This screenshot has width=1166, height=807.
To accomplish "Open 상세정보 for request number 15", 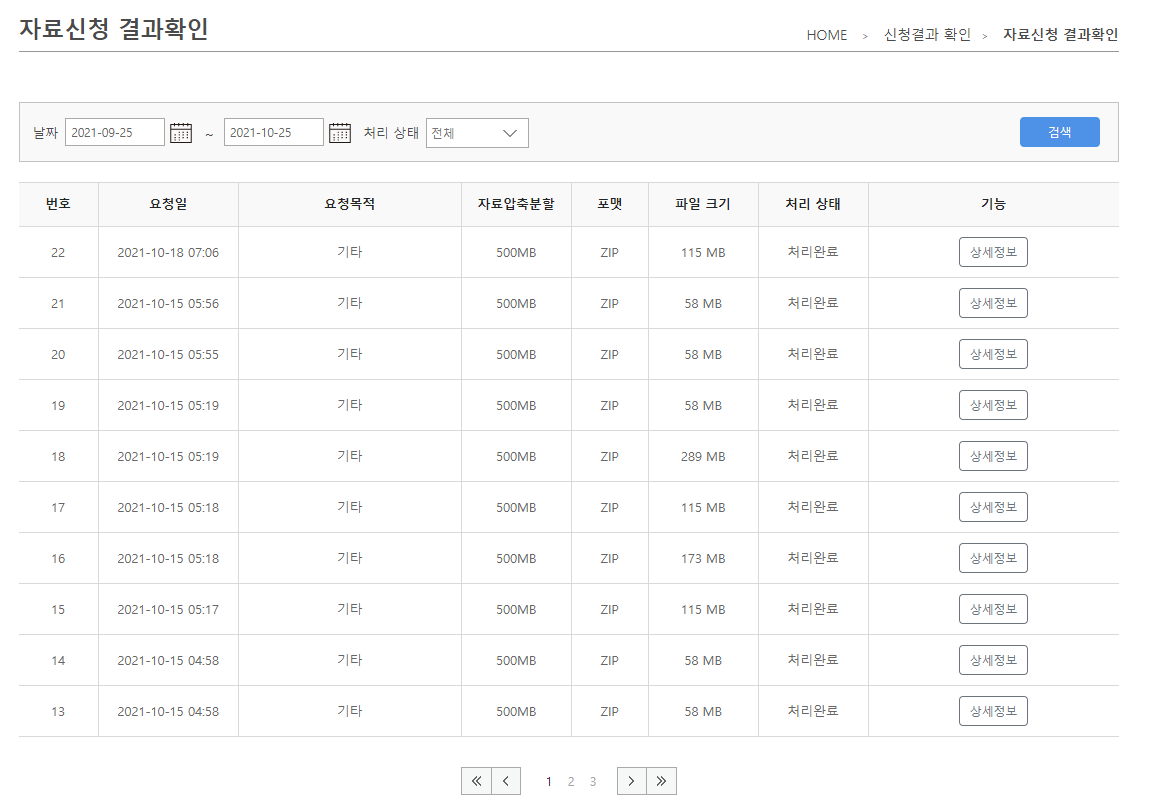I will pos(993,609).
